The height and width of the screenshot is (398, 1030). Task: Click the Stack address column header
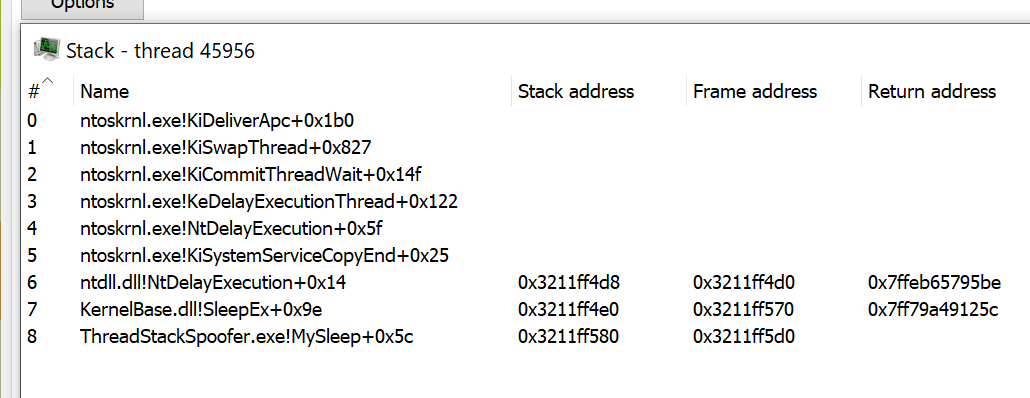(598, 91)
